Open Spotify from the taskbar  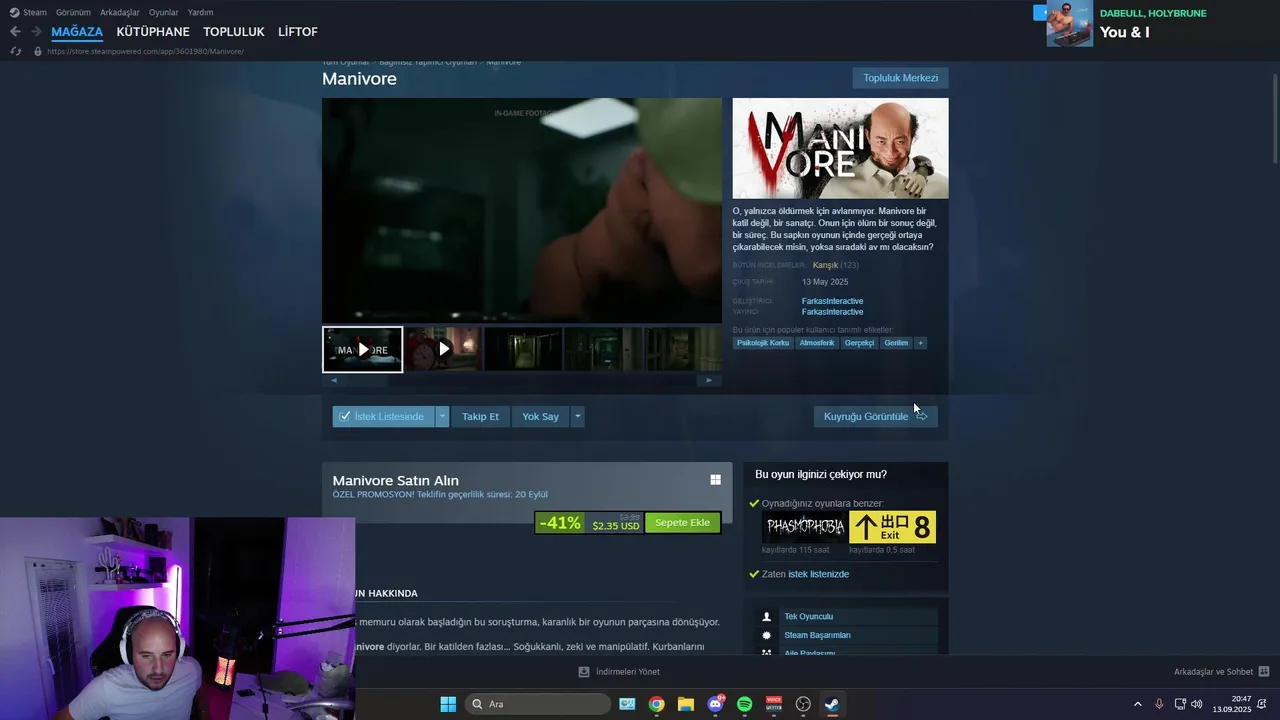point(744,704)
